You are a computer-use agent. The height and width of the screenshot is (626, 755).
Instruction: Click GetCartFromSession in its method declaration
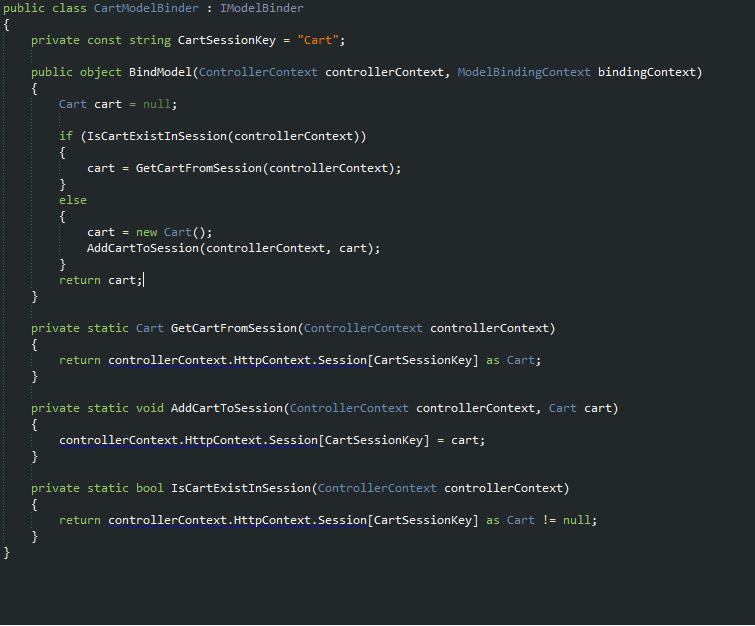(x=234, y=328)
